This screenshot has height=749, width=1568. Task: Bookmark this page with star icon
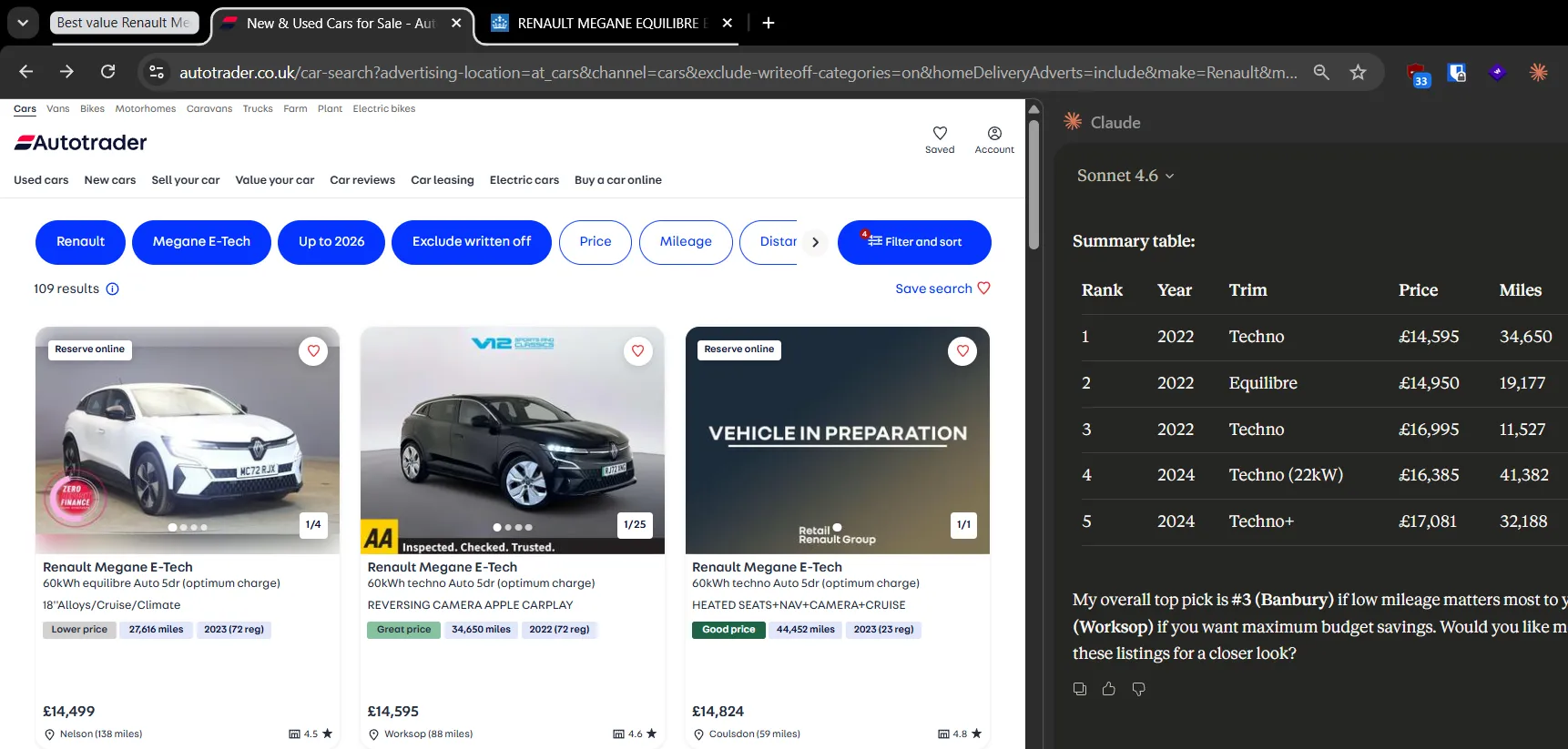tap(1358, 72)
